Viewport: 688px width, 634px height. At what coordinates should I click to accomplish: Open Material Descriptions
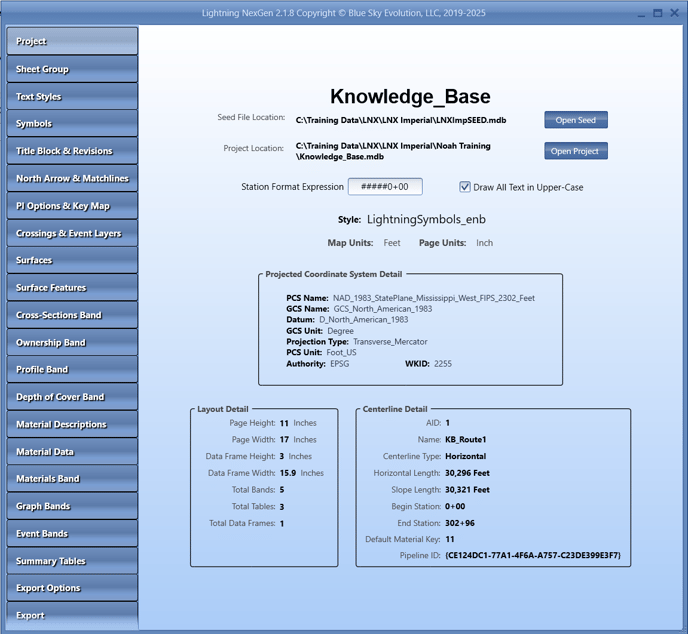(x=72, y=424)
